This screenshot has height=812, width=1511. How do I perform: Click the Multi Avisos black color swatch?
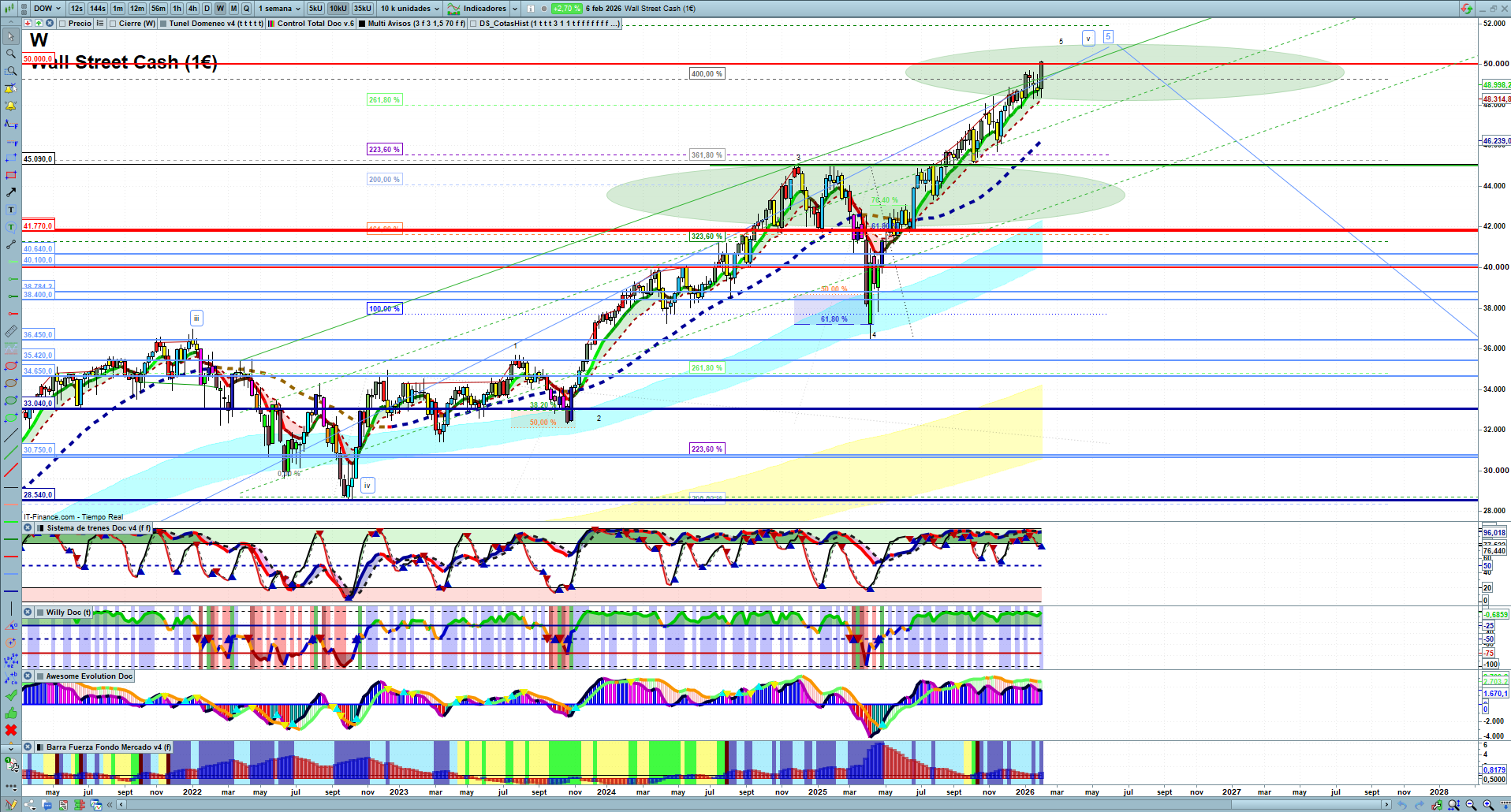tap(362, 24)
